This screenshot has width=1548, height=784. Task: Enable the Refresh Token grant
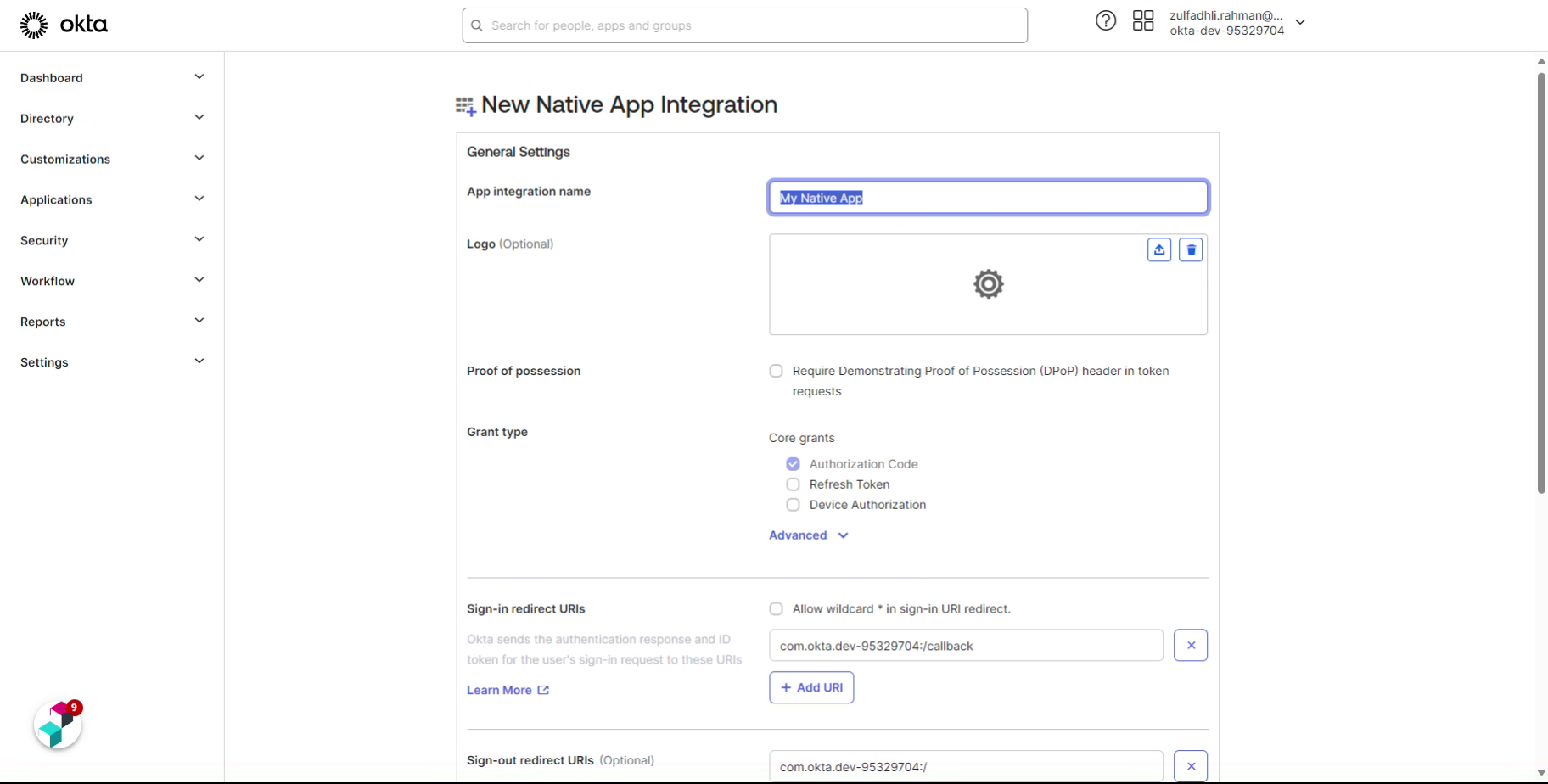(x=793, y=484)
